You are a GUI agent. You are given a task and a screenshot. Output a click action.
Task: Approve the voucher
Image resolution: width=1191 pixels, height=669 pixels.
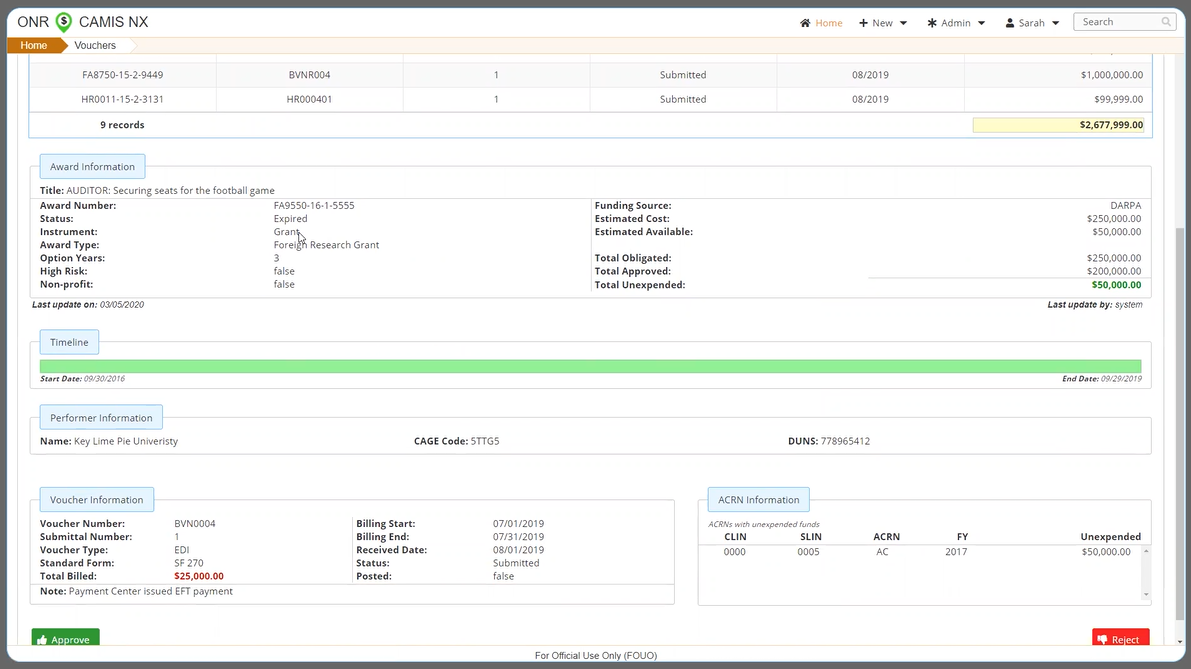coord(65,638)
